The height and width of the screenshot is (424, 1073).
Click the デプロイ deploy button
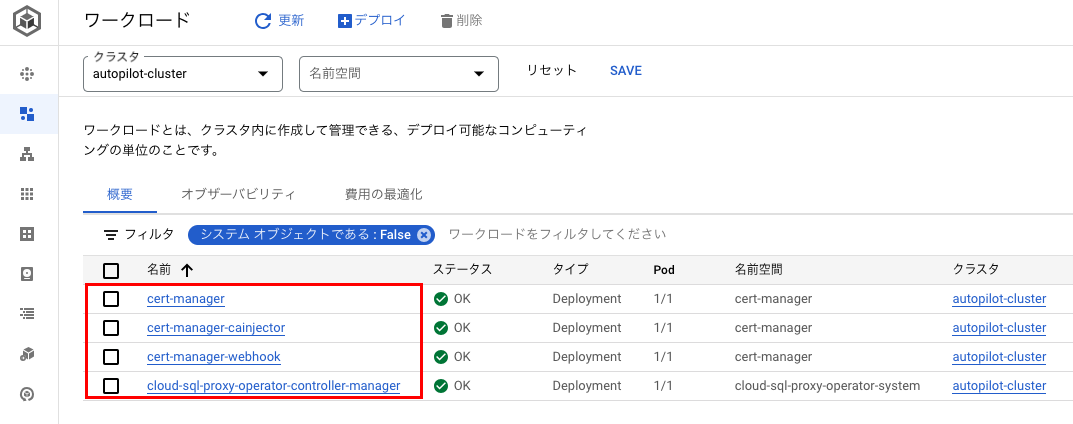372,21
